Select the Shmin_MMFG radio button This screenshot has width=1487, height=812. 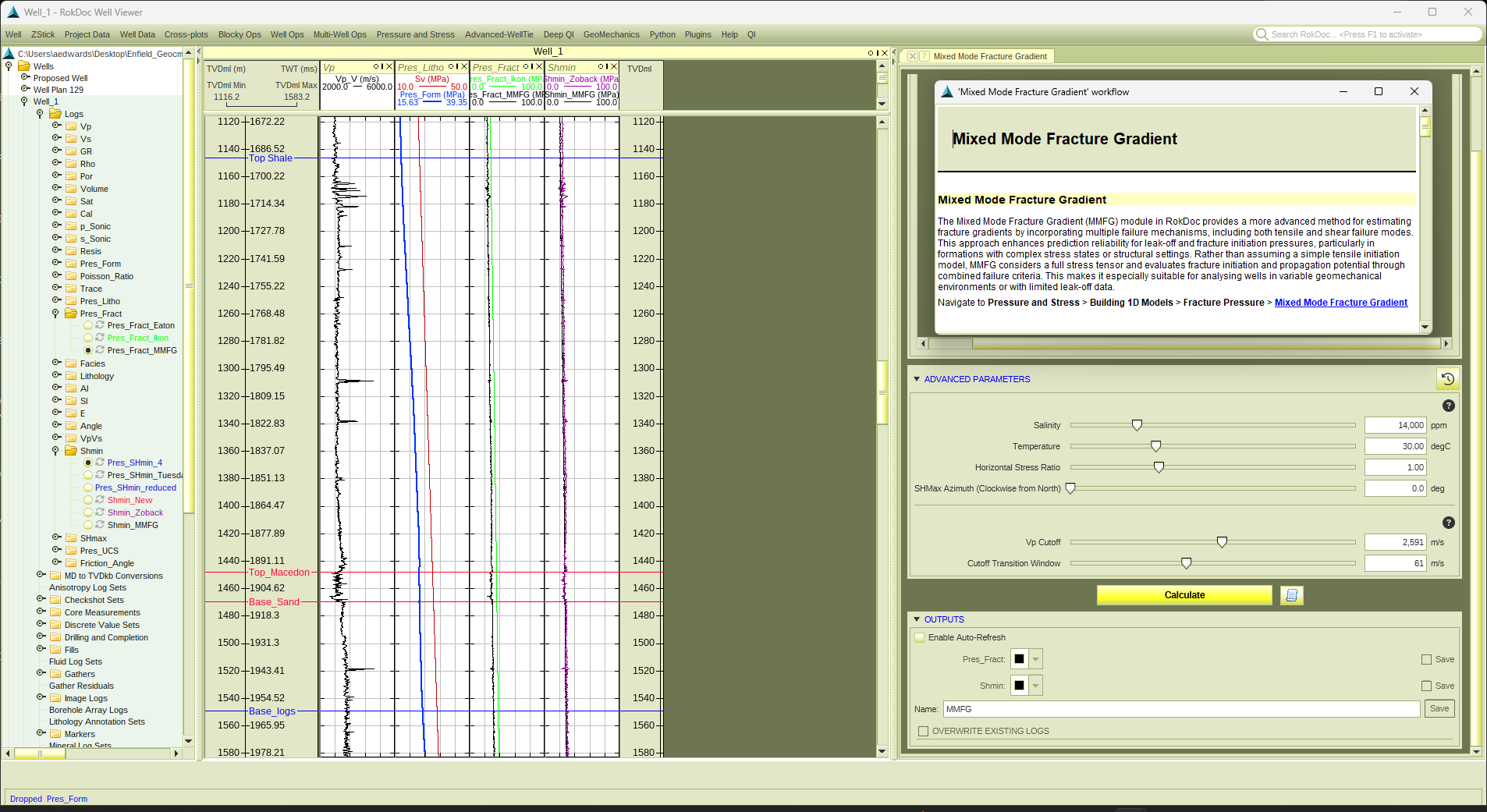pos(88,525)
